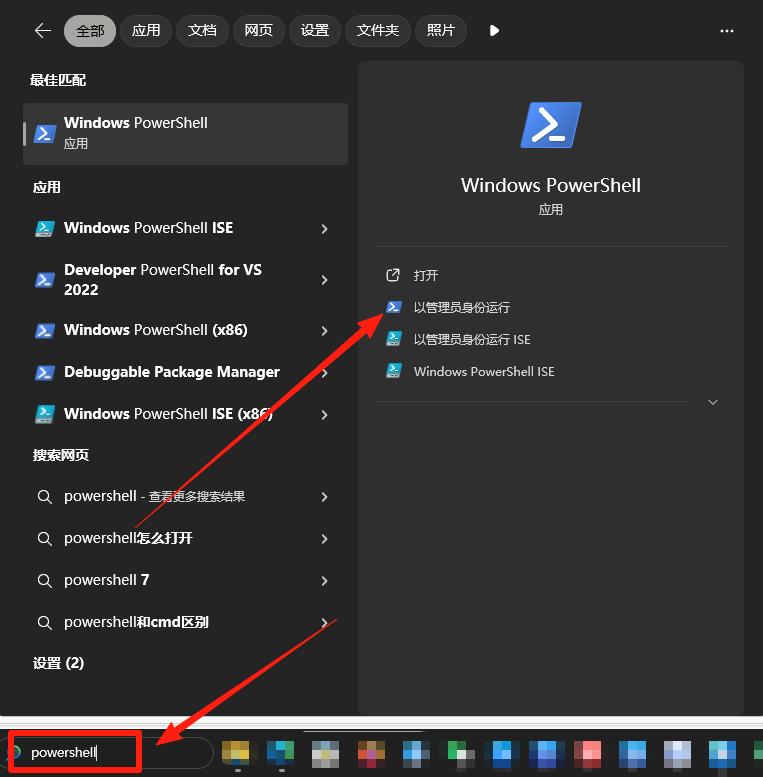Click the magnifier icon for powershell和cmd区别
The width and height of the screenshot is (763, 777).
45,623
